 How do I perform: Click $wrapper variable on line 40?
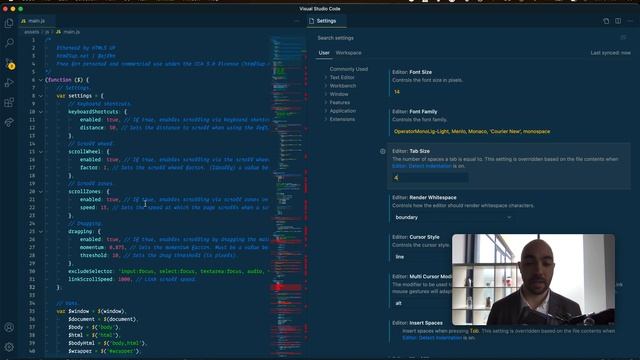click(x=80, y=351)
